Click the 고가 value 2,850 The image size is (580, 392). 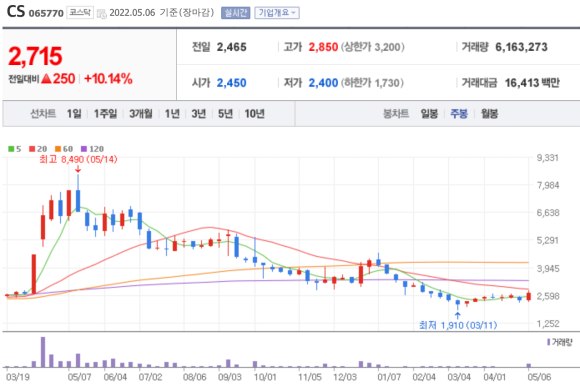pyautogui.click(x=323, y=47)
